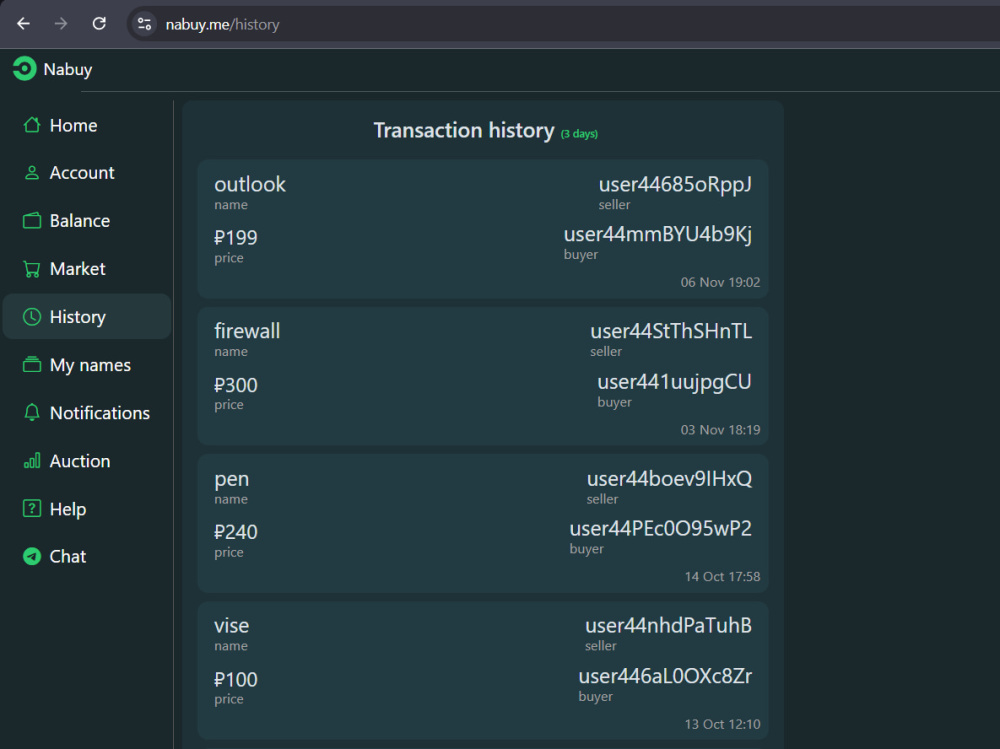The height and width of the screenshot is (749, 1000).
Task: Select History in the sidebar
Action: 87,316
